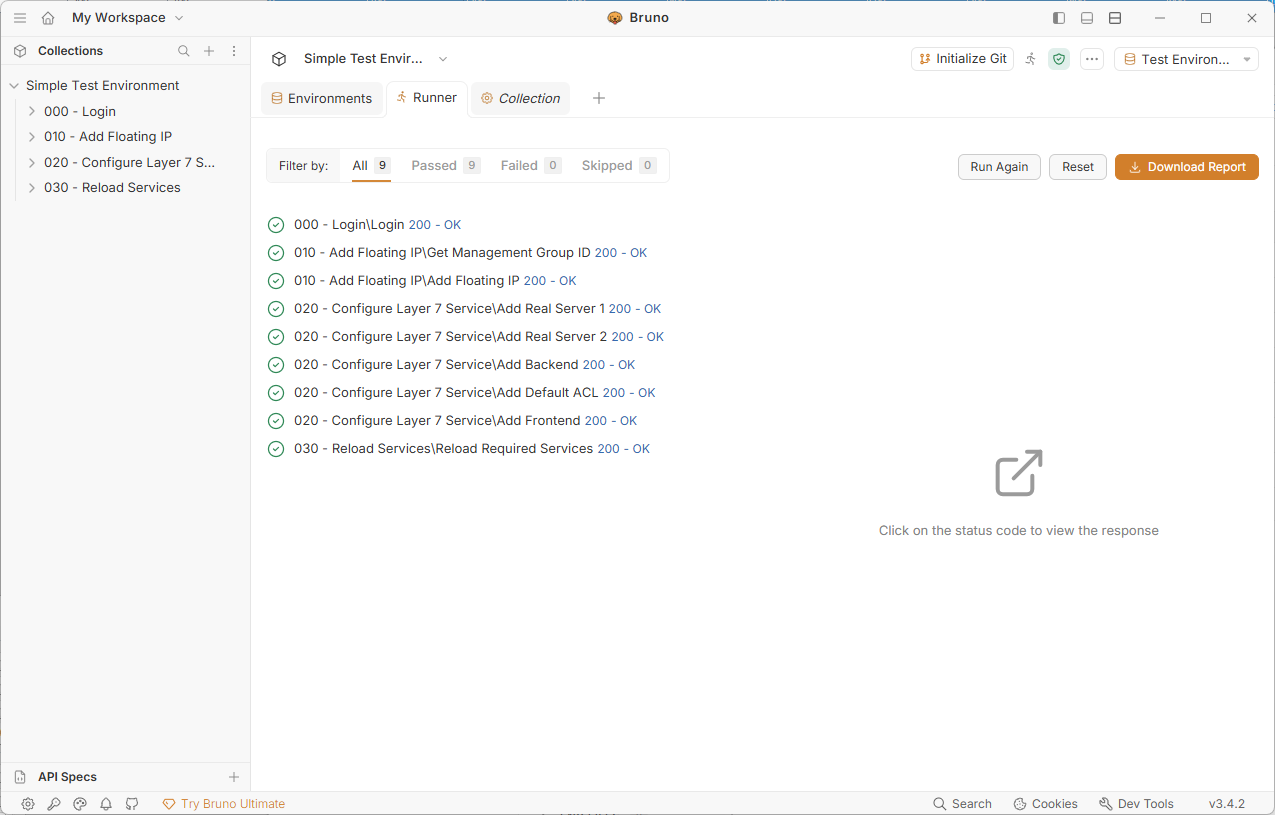Filter results by All
The width and height of the screenshot is (1275, 815).
point(371,166)
